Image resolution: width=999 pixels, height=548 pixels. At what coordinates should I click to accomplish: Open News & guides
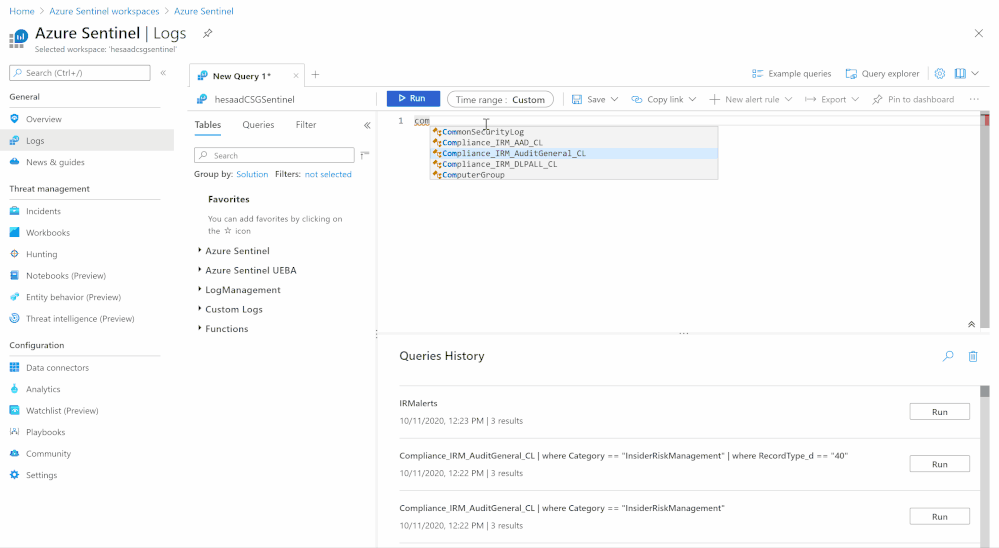(55, 162)
